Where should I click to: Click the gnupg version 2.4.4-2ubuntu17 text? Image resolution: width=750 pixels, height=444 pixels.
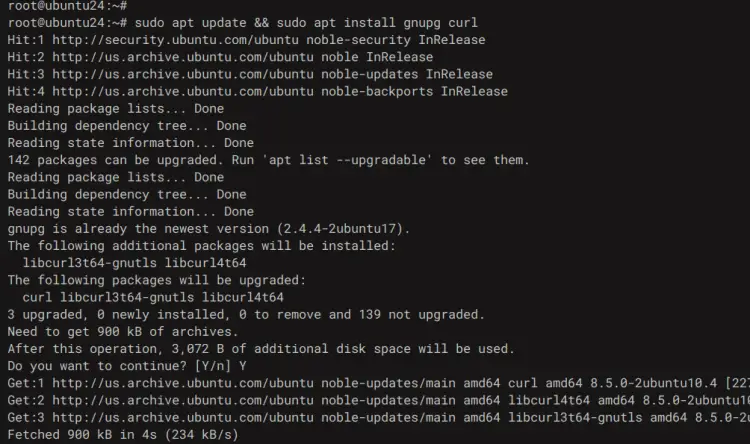[340, 229]
